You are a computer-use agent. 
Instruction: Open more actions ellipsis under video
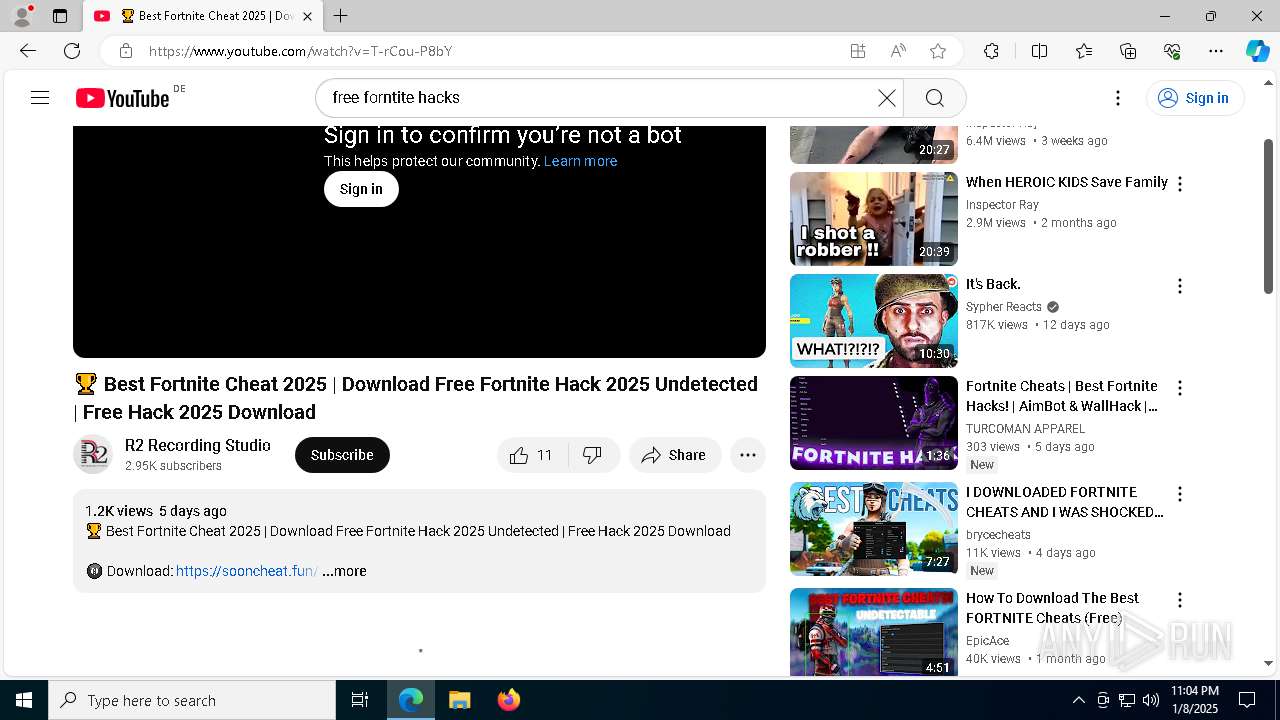pyautogui.click(x=748, y=455)
